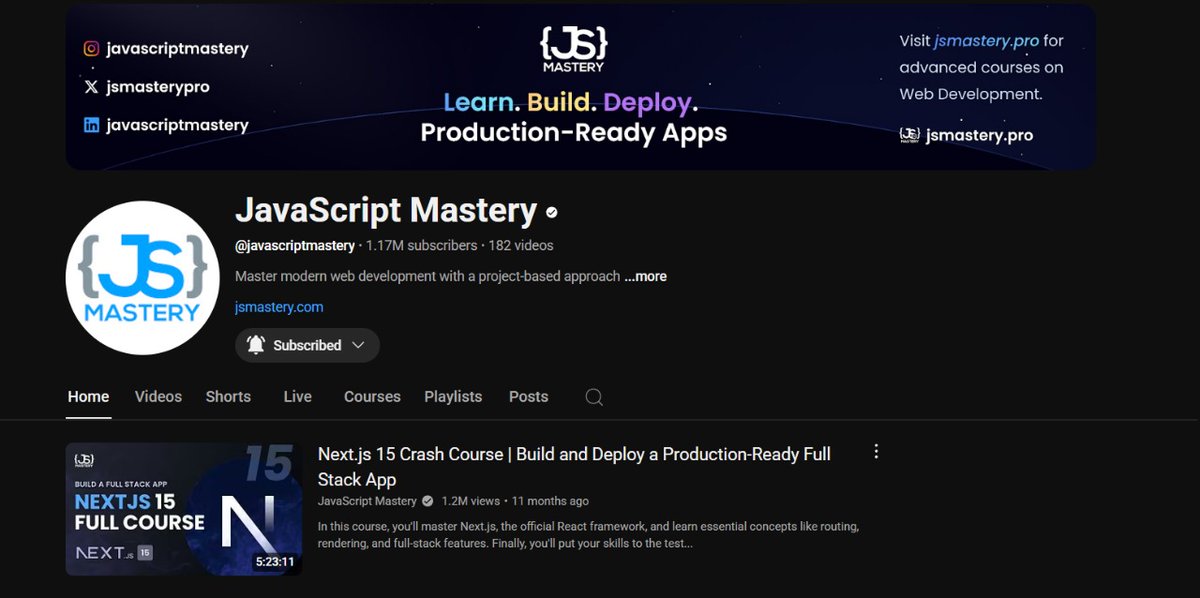The width and height of the screenshot is (1200, 598).
Task: Click the Learn. Build. Deploy. tagline
Action: click(x=570, y=102)
